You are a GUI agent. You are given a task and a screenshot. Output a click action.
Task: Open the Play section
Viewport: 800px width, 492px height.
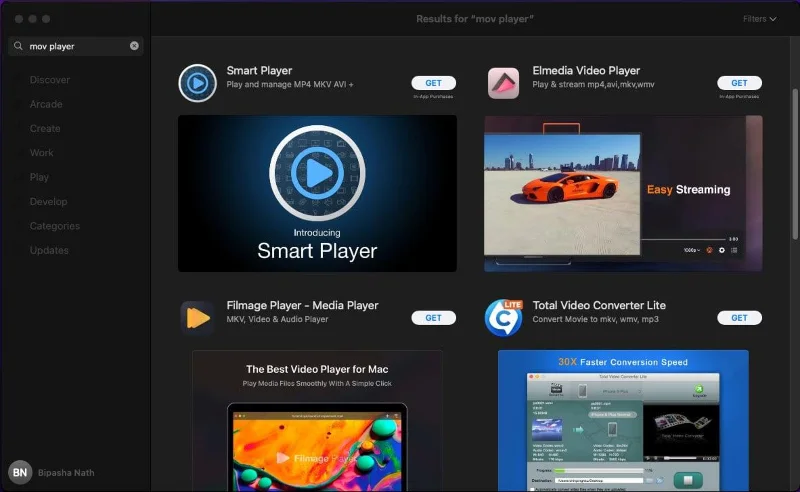[39, 177]
